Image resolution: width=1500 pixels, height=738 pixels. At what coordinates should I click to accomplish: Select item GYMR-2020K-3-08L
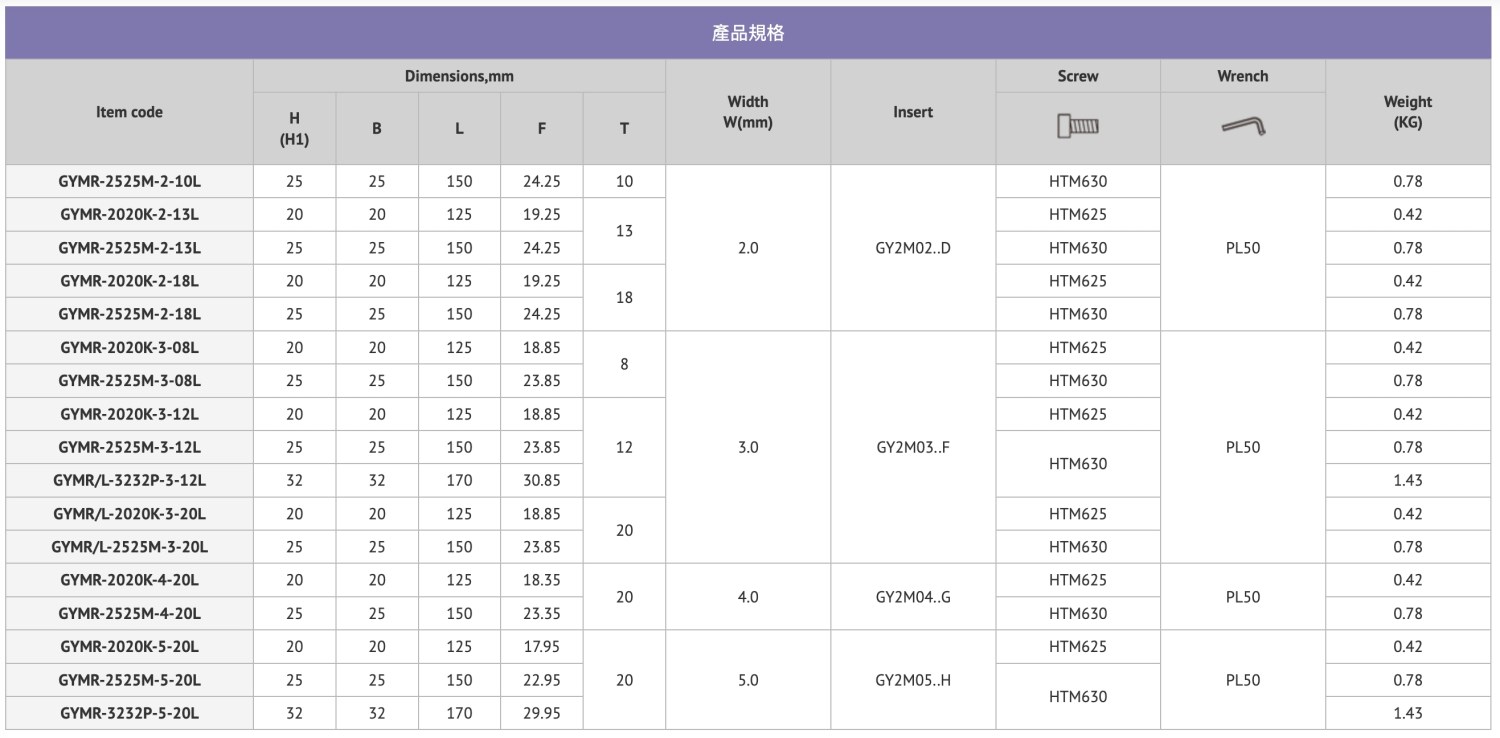point(129,348)
